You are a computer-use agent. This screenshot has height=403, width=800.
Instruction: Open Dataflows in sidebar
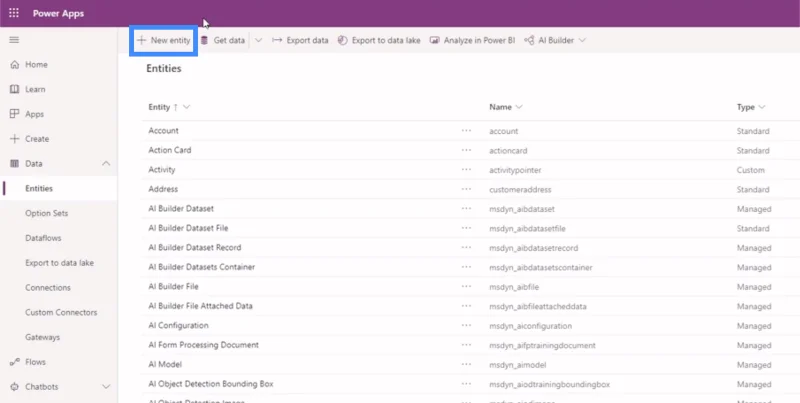tap(43, 238)
